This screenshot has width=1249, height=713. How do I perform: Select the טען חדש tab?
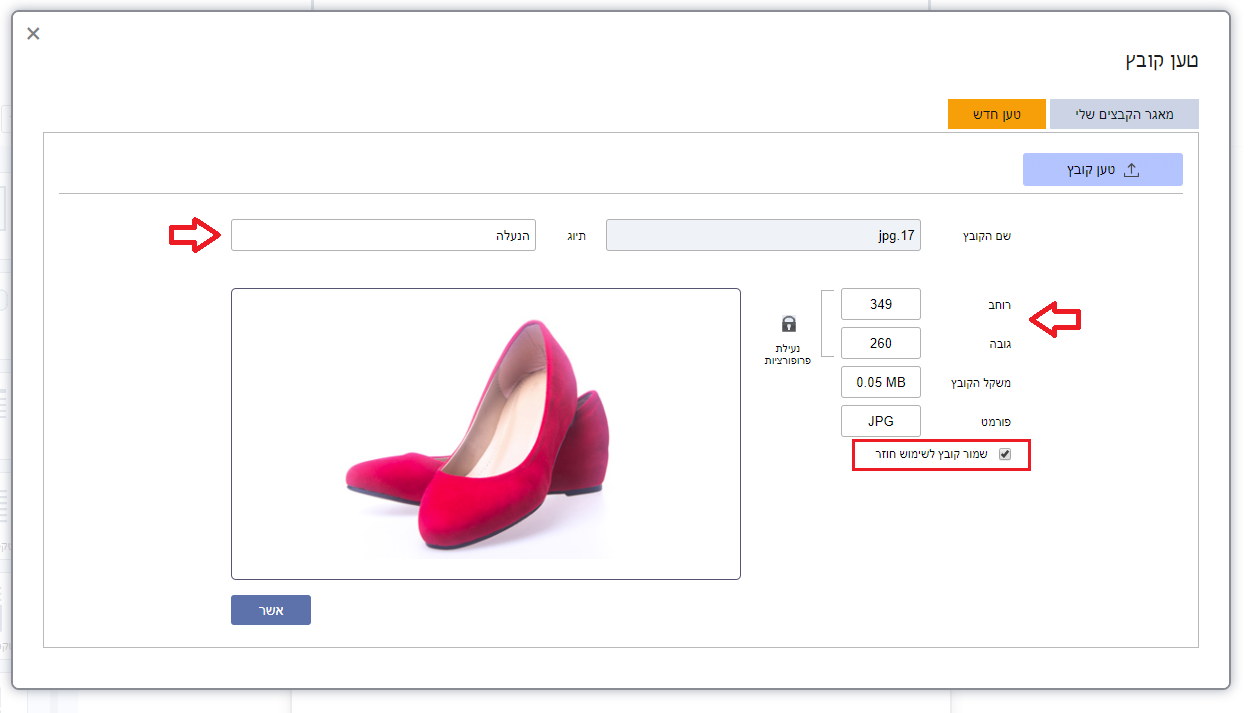pos(997,114)
